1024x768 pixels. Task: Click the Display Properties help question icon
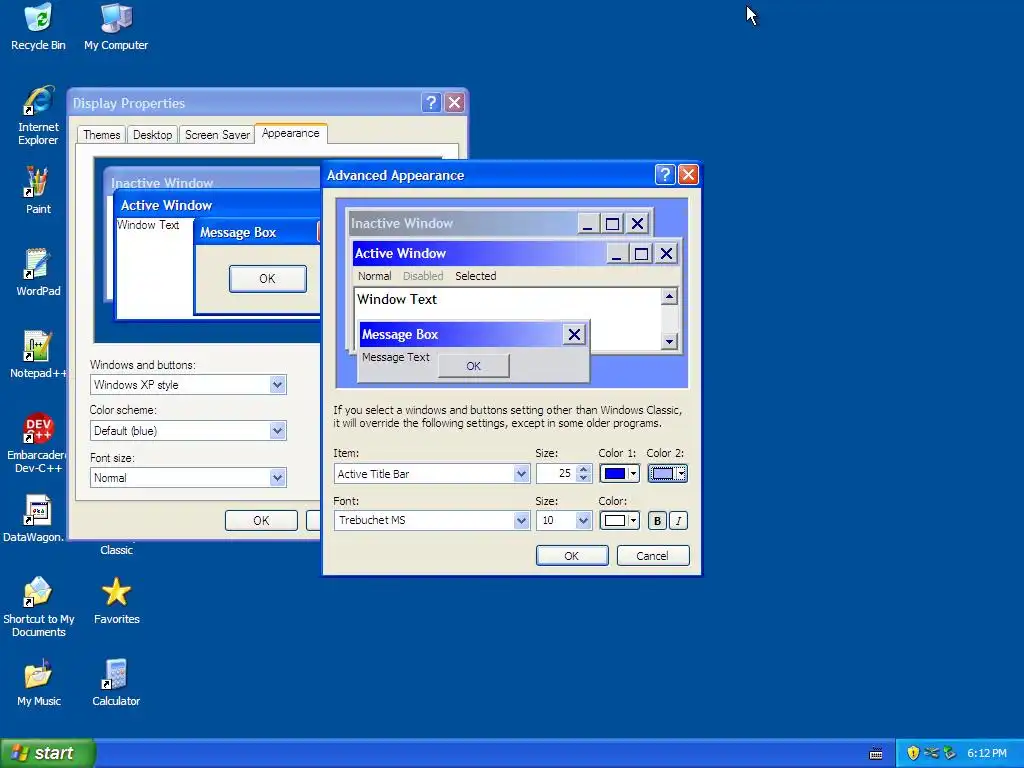(431, 103)
